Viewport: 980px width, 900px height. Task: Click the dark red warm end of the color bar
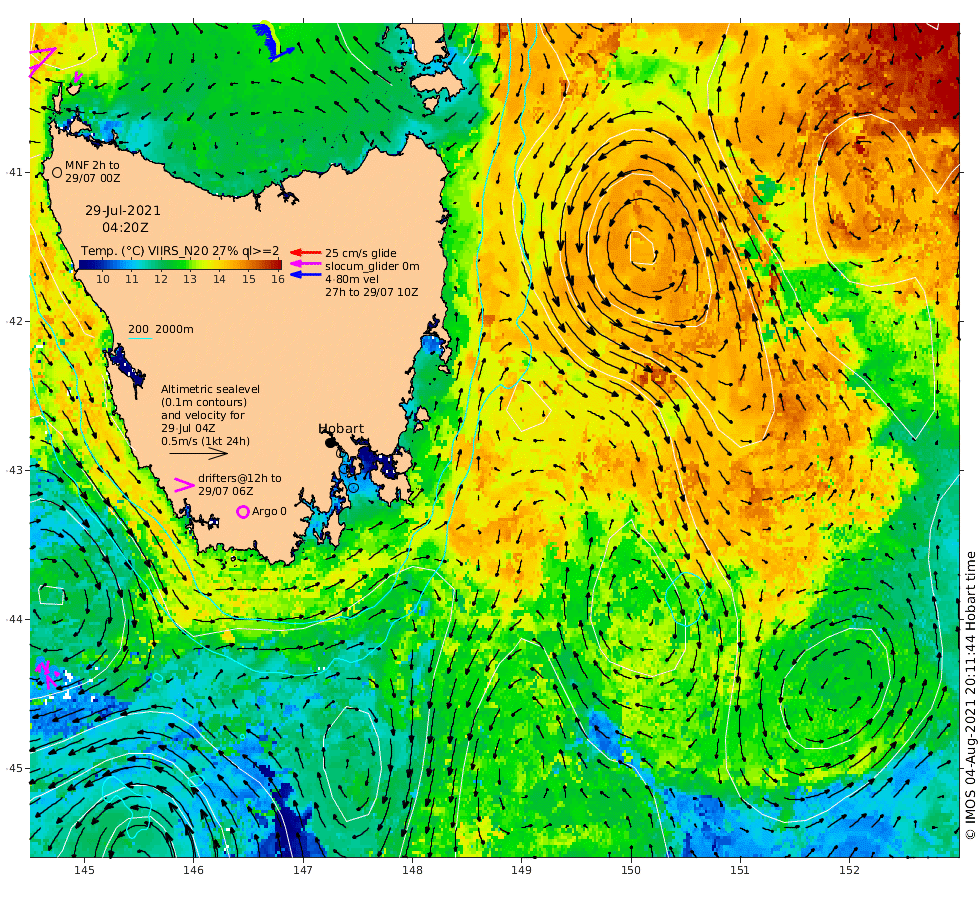pos(275,265)
